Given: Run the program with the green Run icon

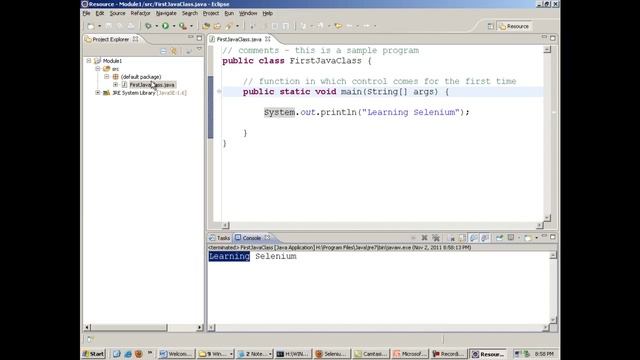Looking at the screenshot, I should tap(165, 26).
